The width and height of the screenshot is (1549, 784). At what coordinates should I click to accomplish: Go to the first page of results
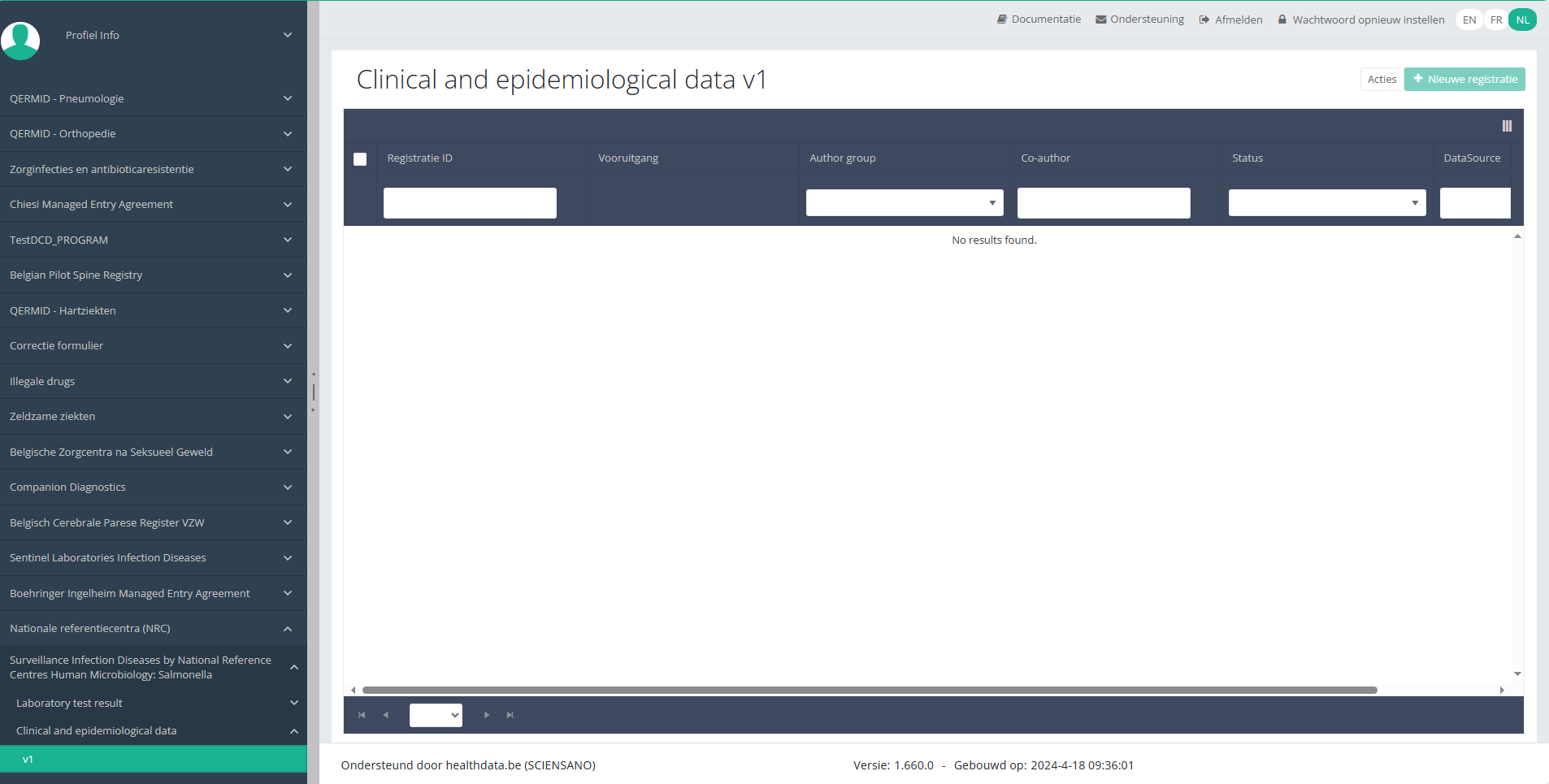pos(362,715)
